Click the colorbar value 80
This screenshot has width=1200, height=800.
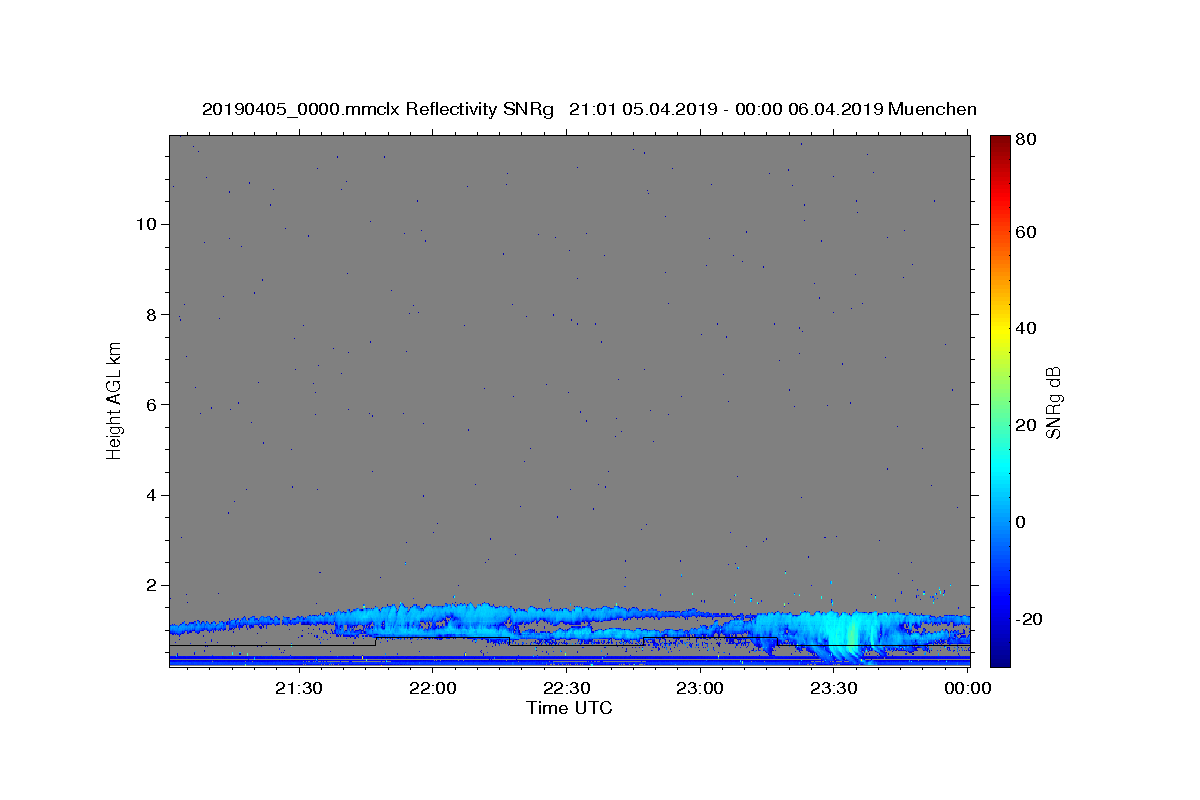tap(1028, 139)
